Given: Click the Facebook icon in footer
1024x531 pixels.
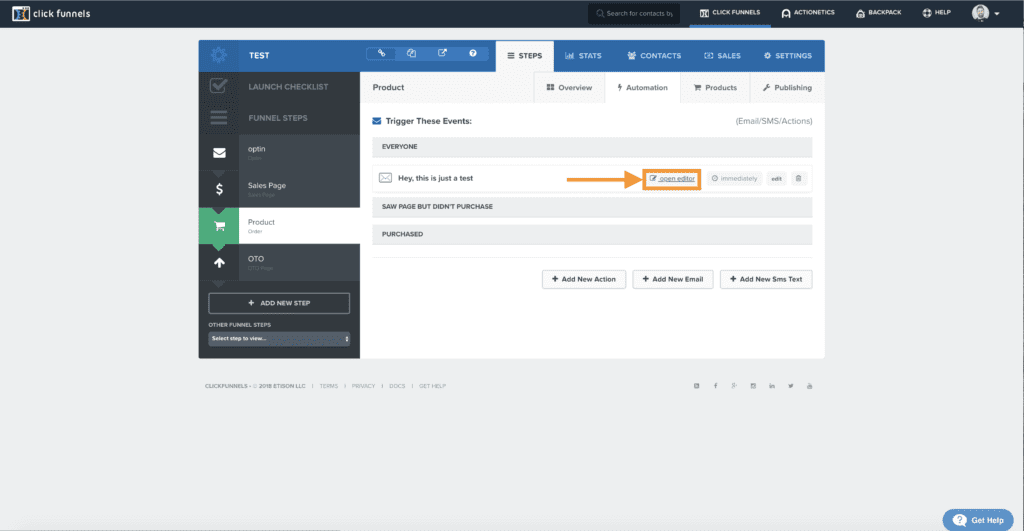Looking at the screenshot, I should [x=715, y=386].
